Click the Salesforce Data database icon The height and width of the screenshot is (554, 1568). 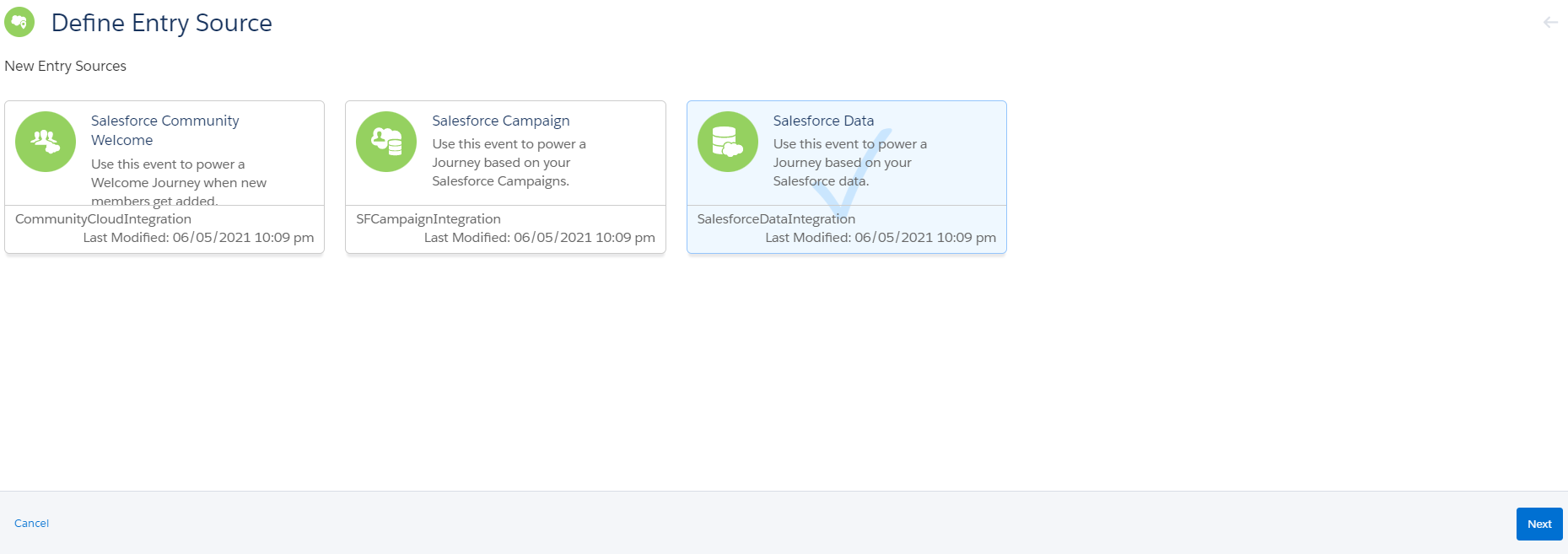tap(728, 142)
